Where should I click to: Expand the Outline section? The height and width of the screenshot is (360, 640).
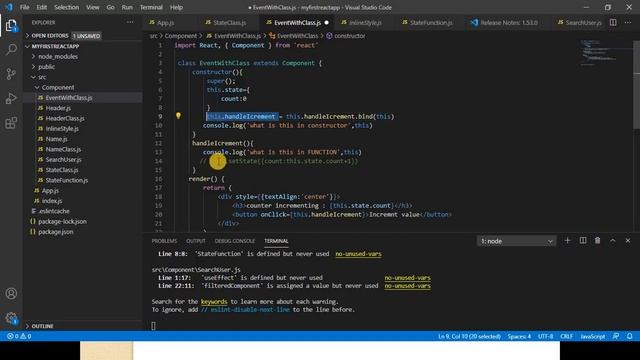pos(42,326)
